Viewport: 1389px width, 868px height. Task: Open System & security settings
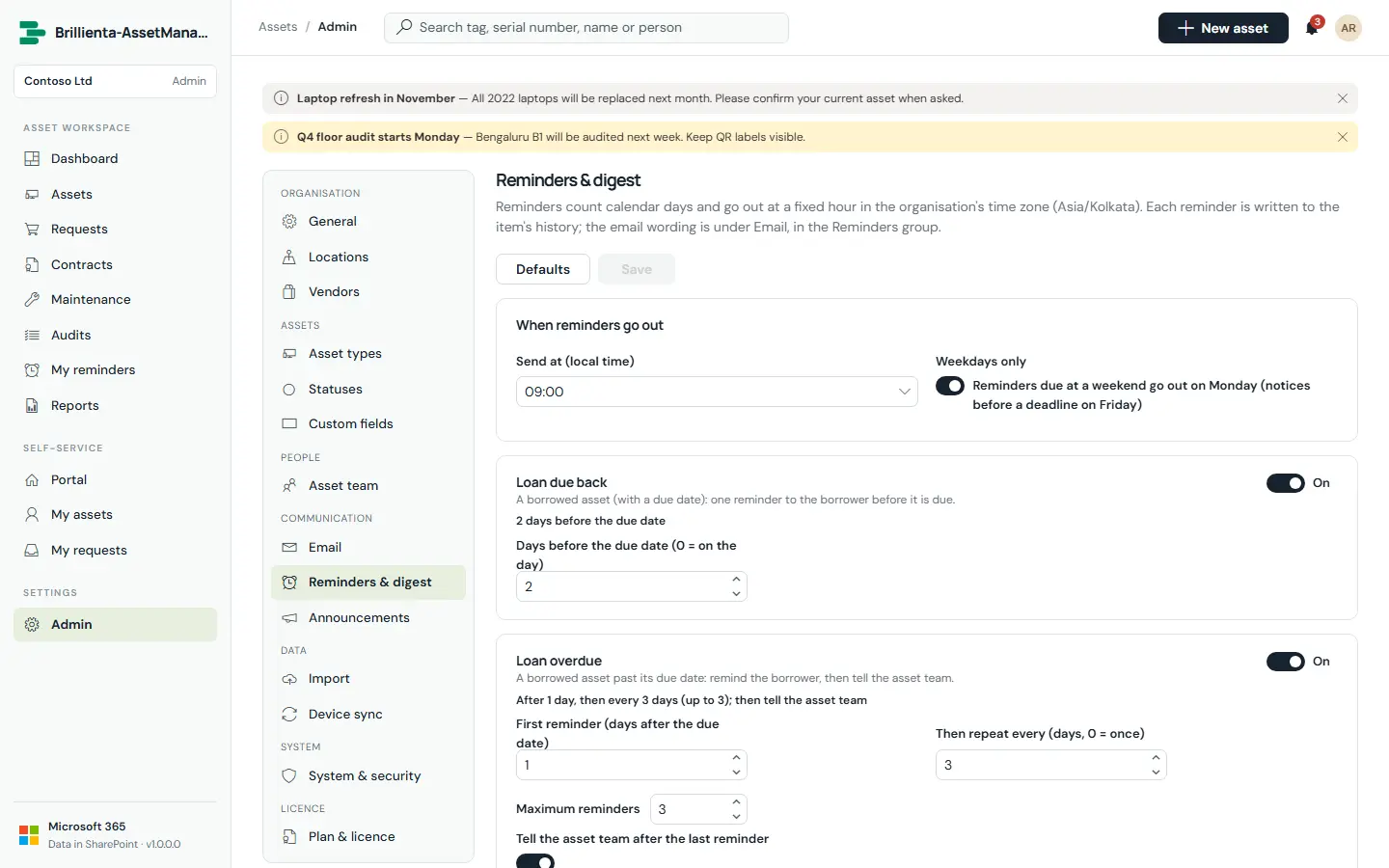[368, 775]
